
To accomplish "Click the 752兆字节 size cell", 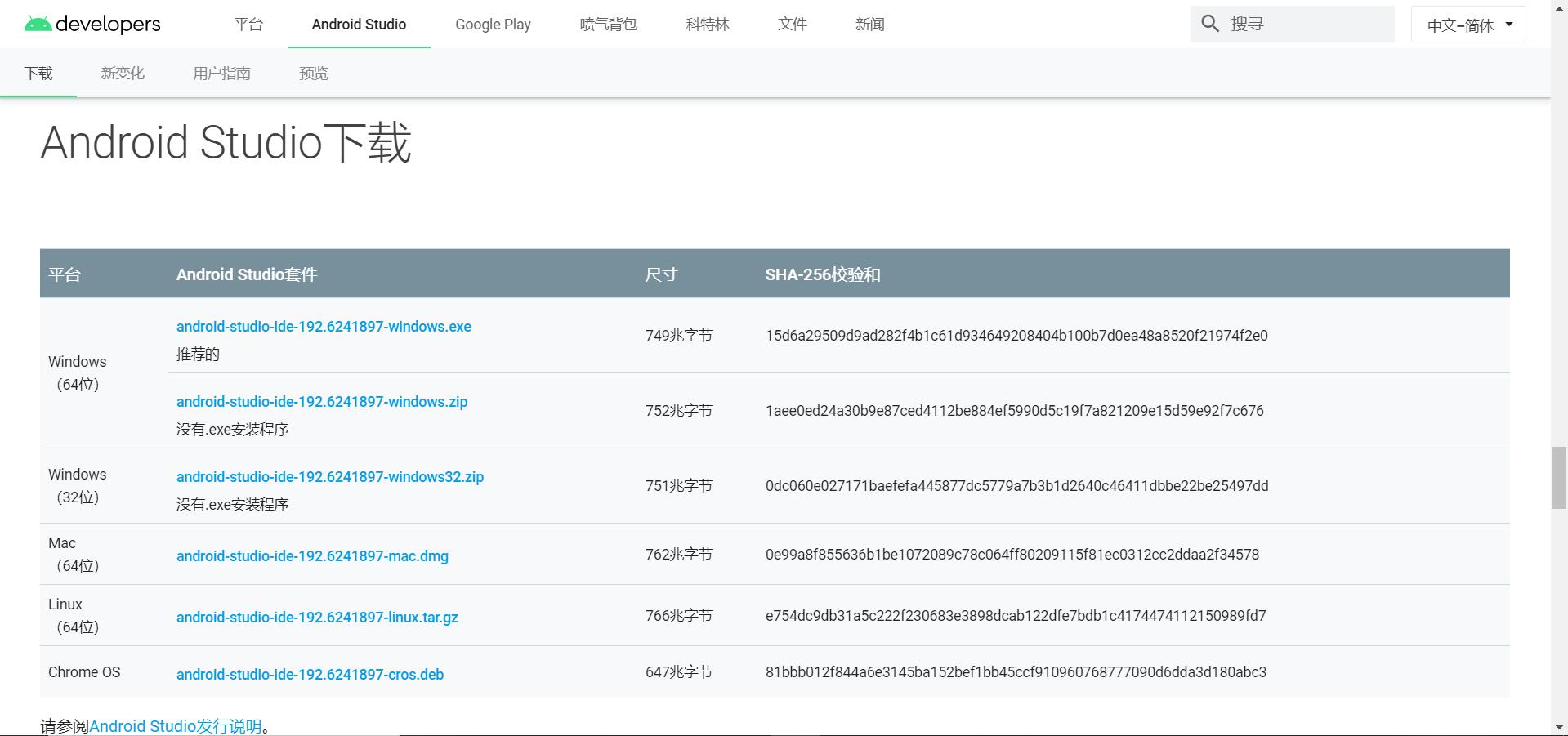I will 679,411.
